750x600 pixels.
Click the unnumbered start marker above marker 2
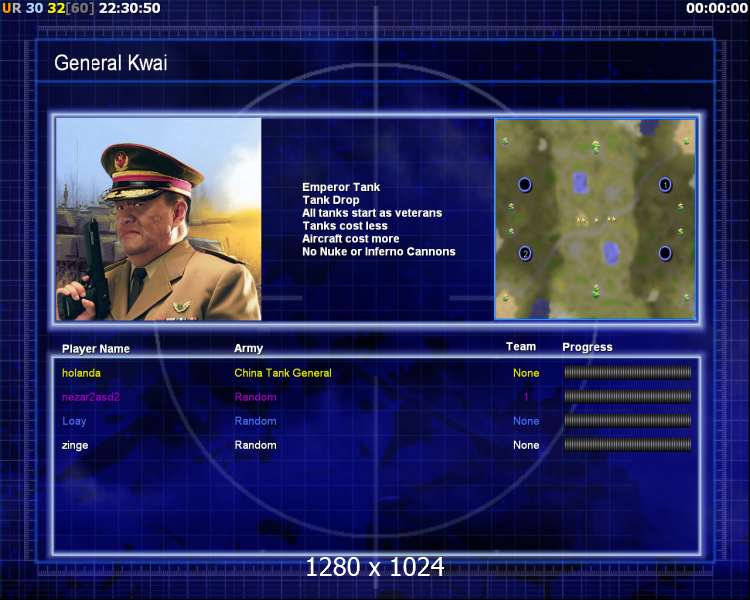coord(525,184)
